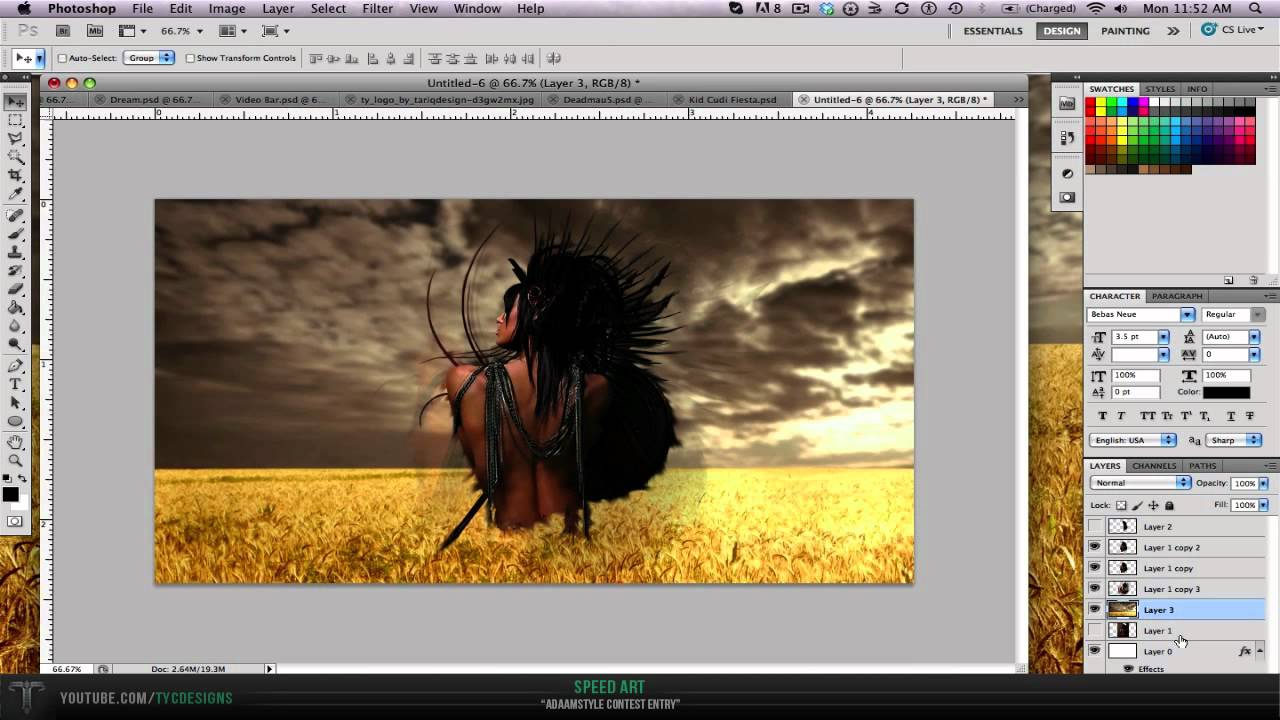Hide Layer 1 copy 2
The height and width of the screenshot is (720, 1280).
1095,547
